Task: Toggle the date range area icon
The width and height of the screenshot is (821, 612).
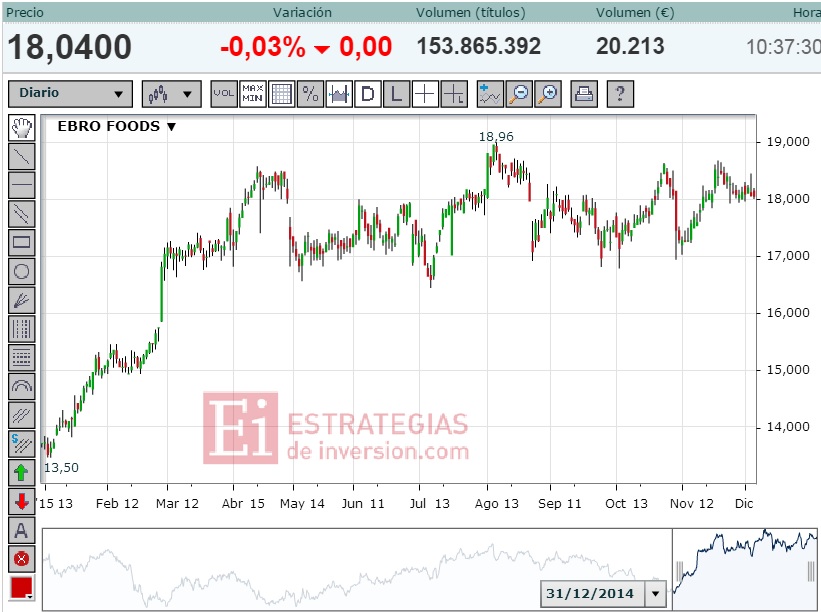Action: click(x=339, y=94)
